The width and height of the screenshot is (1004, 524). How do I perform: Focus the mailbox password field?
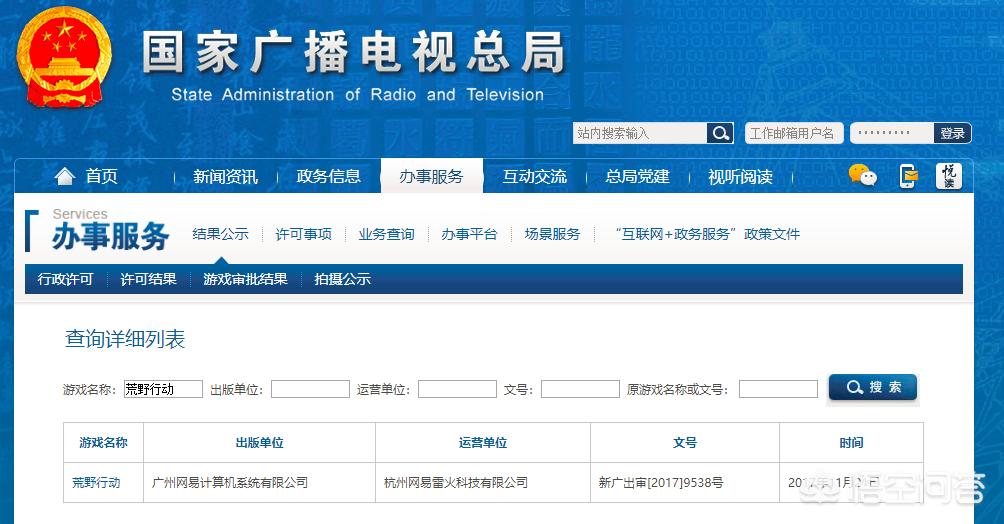(892, 133)
